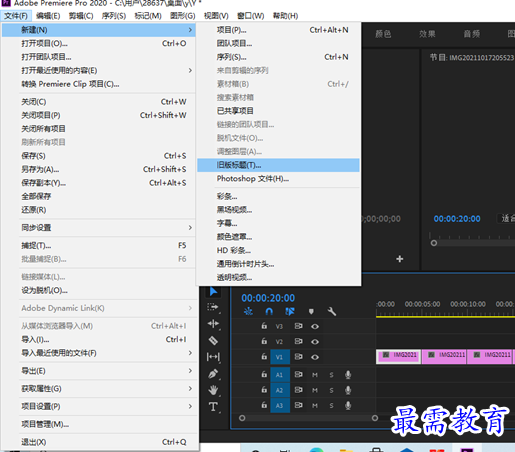
Task: Choose 序列(S)... in New submenu
Action: pyautogui.click(x=278, y=57)
